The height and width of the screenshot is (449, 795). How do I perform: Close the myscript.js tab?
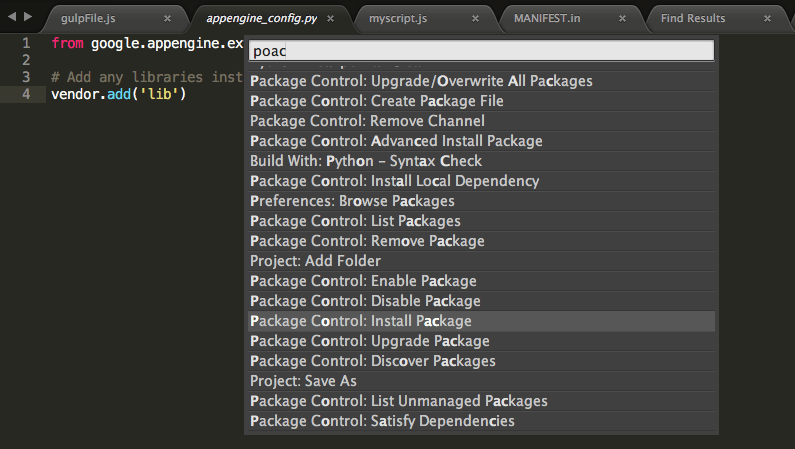pyautogui.click(x=476, y=19)
